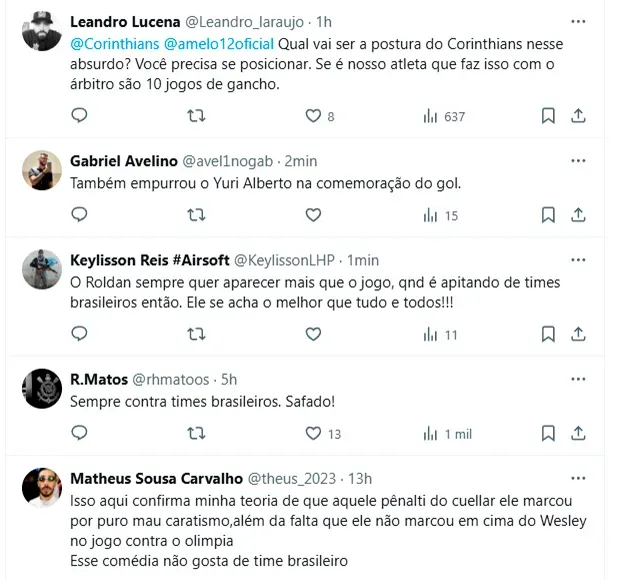Share Gabriel Avelino's tweet

pyautogui.click(x=578, y=215)
